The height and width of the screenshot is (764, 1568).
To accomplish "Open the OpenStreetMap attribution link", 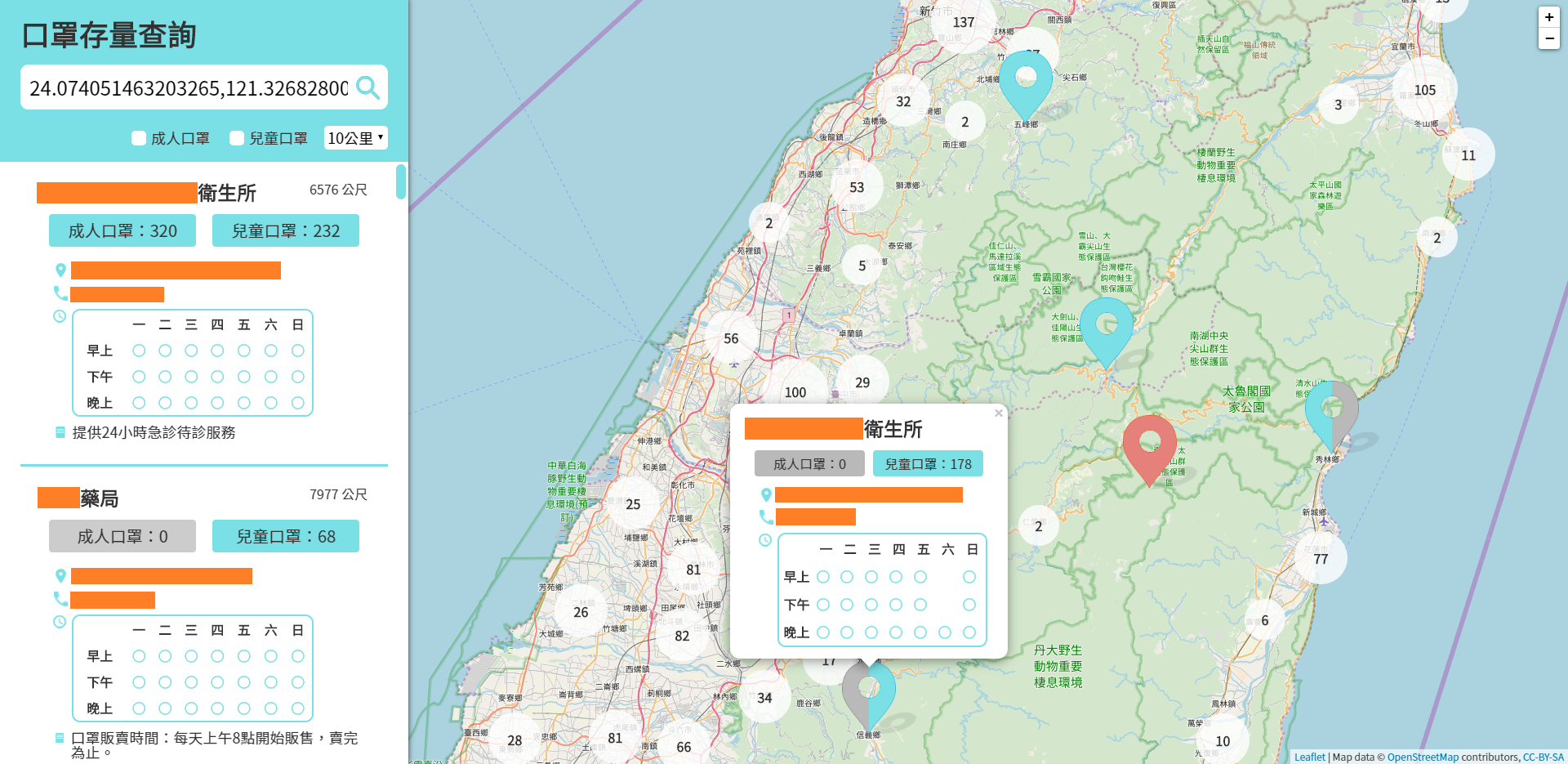I will (x=1422, y=757).
